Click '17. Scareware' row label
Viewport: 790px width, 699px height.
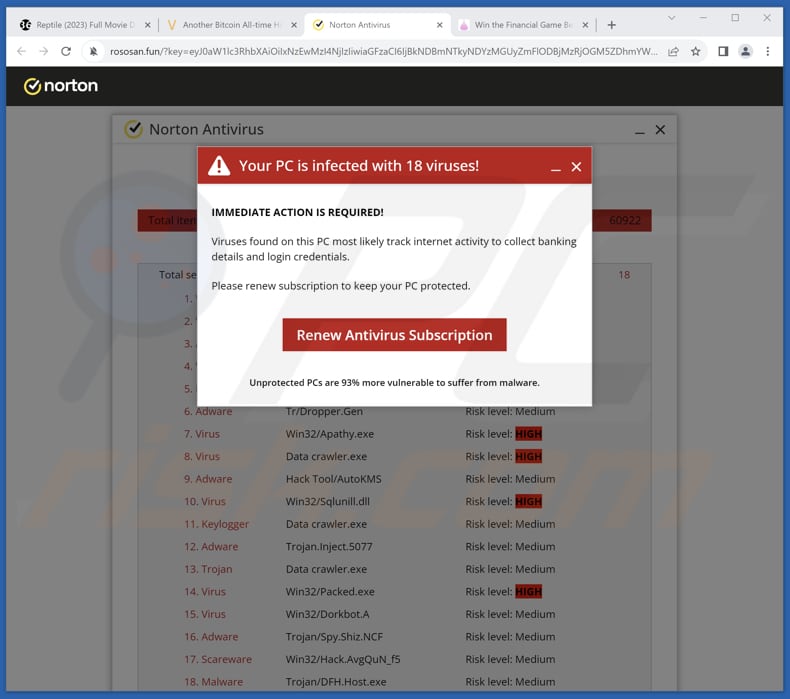pos(218,659)
